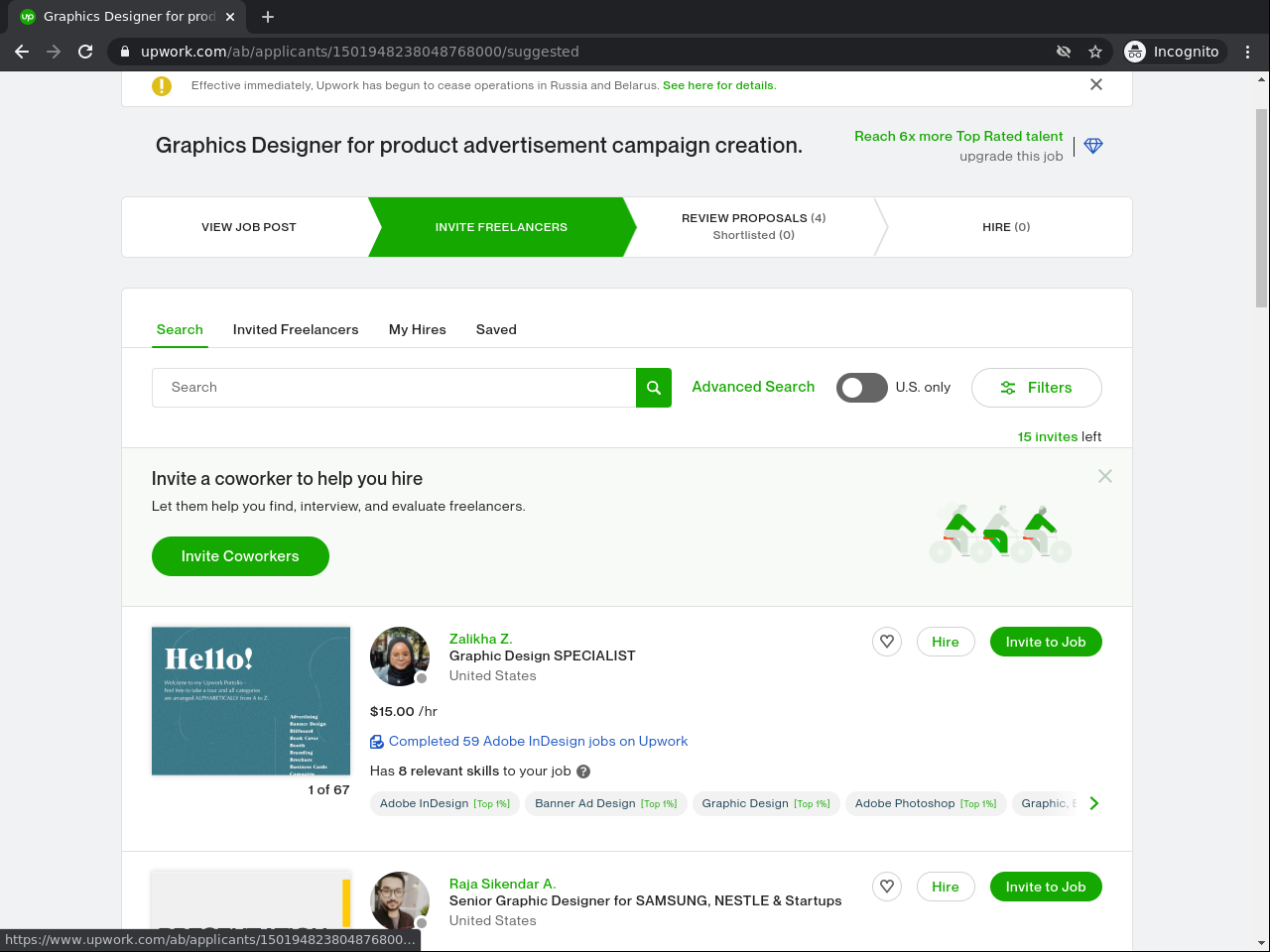Expand skills list with right chevron
Viewport: 1270px width, 952px height.
pos(1093,803)
